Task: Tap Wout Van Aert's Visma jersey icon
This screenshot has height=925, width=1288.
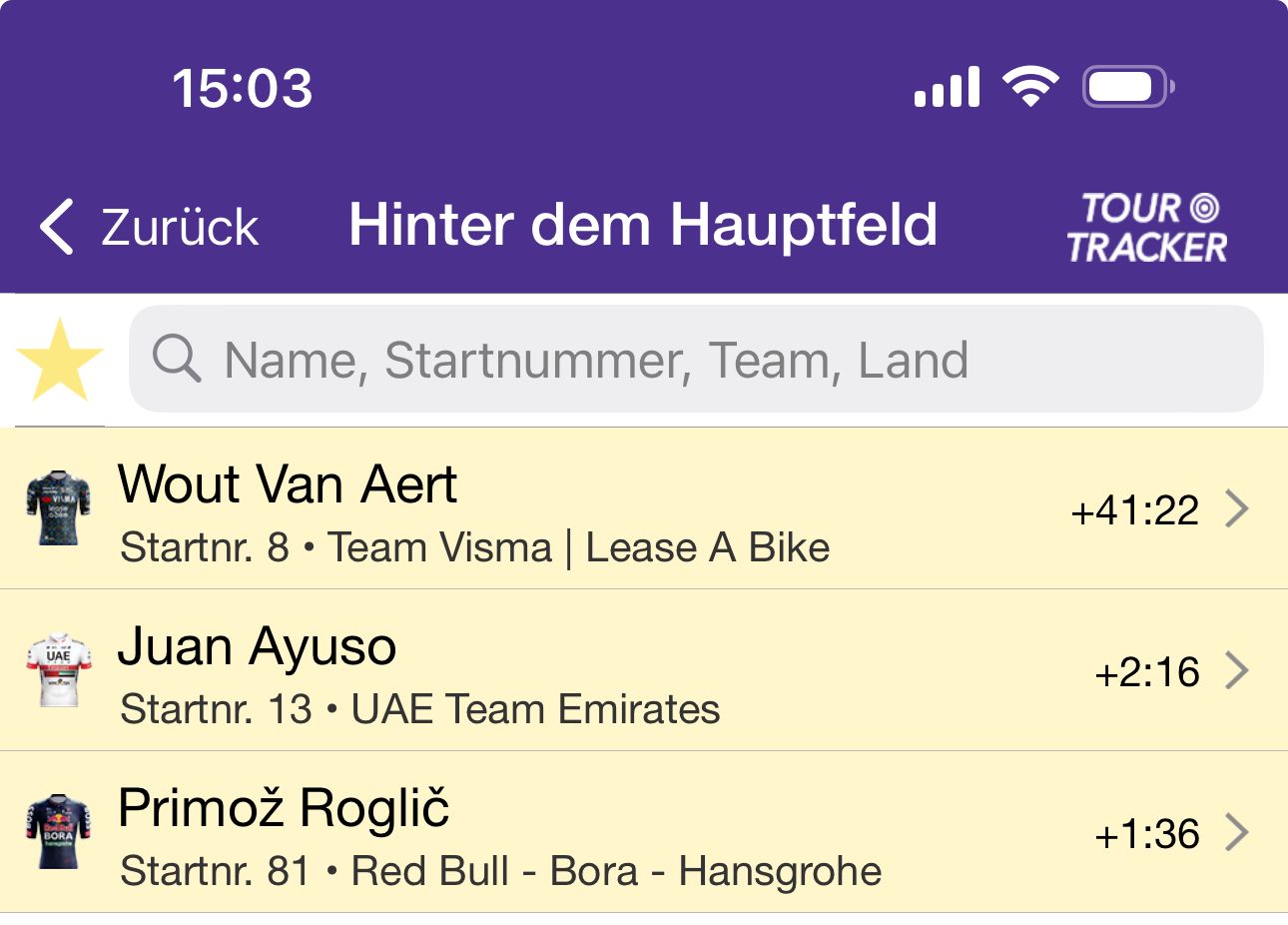Action: pyautogui.click(x=58, y=508)
